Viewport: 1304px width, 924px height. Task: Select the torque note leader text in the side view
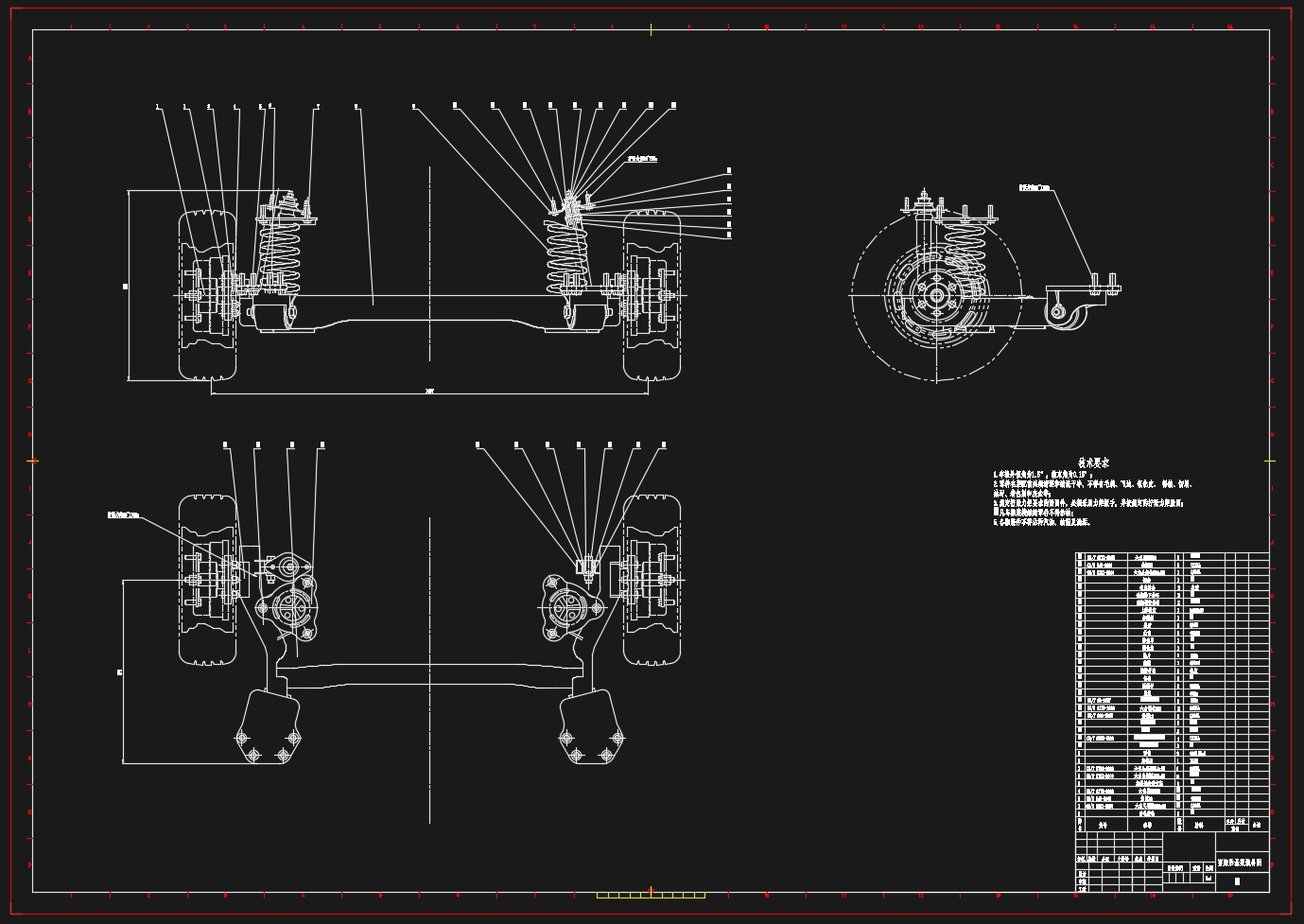1034,187
